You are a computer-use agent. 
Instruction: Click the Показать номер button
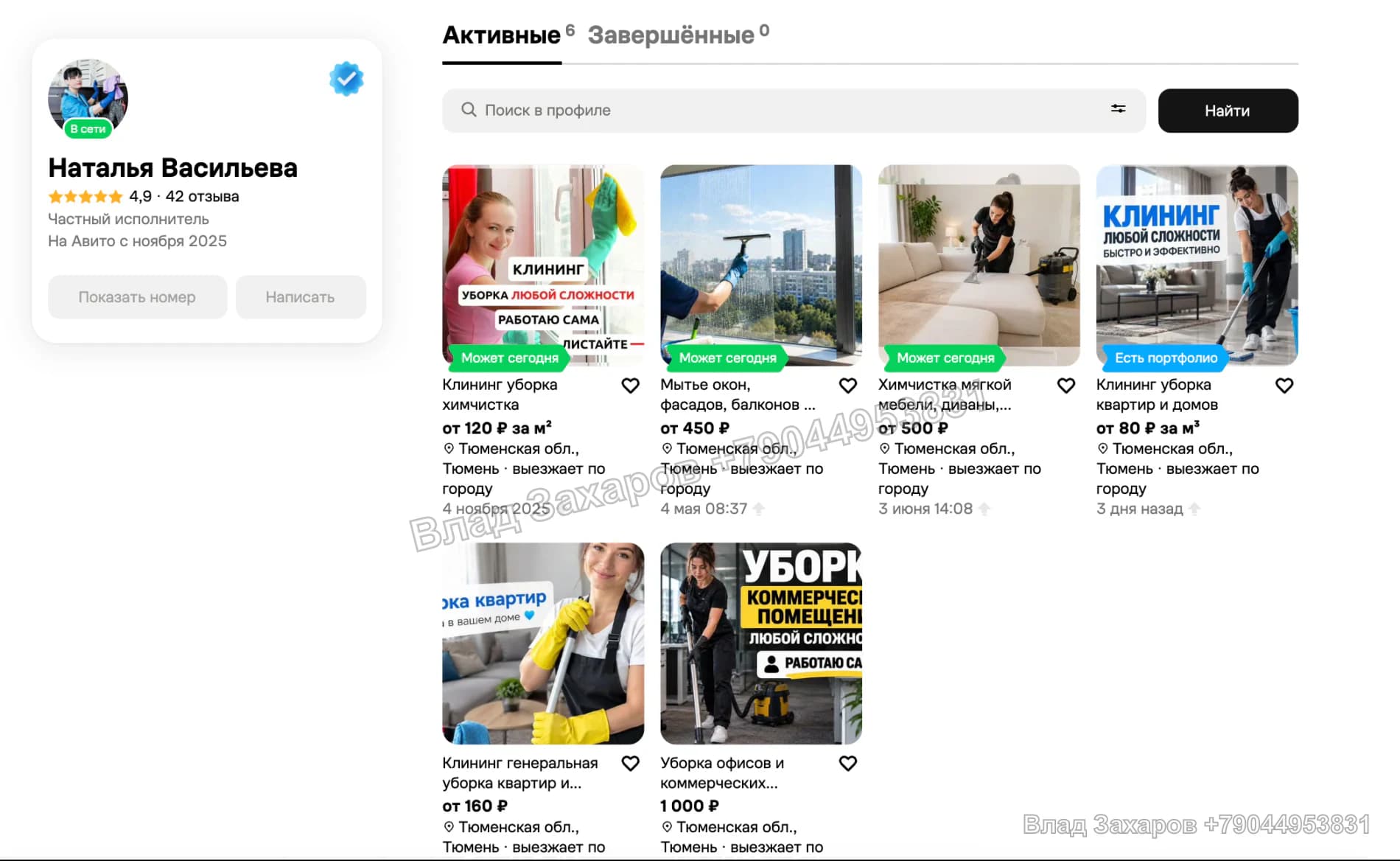(137, 297)
